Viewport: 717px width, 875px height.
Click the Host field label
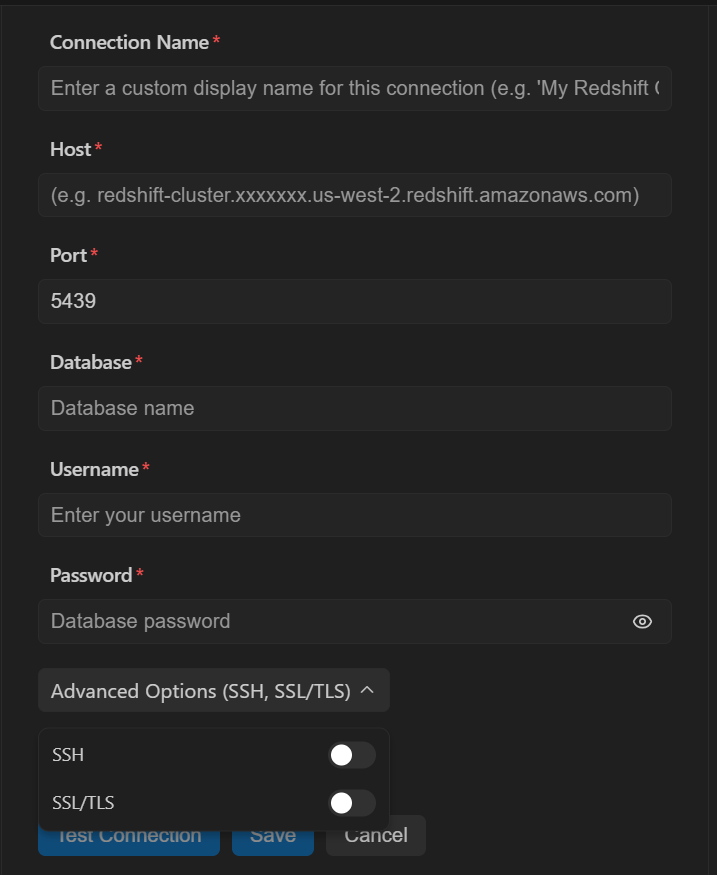click(70, 149)
